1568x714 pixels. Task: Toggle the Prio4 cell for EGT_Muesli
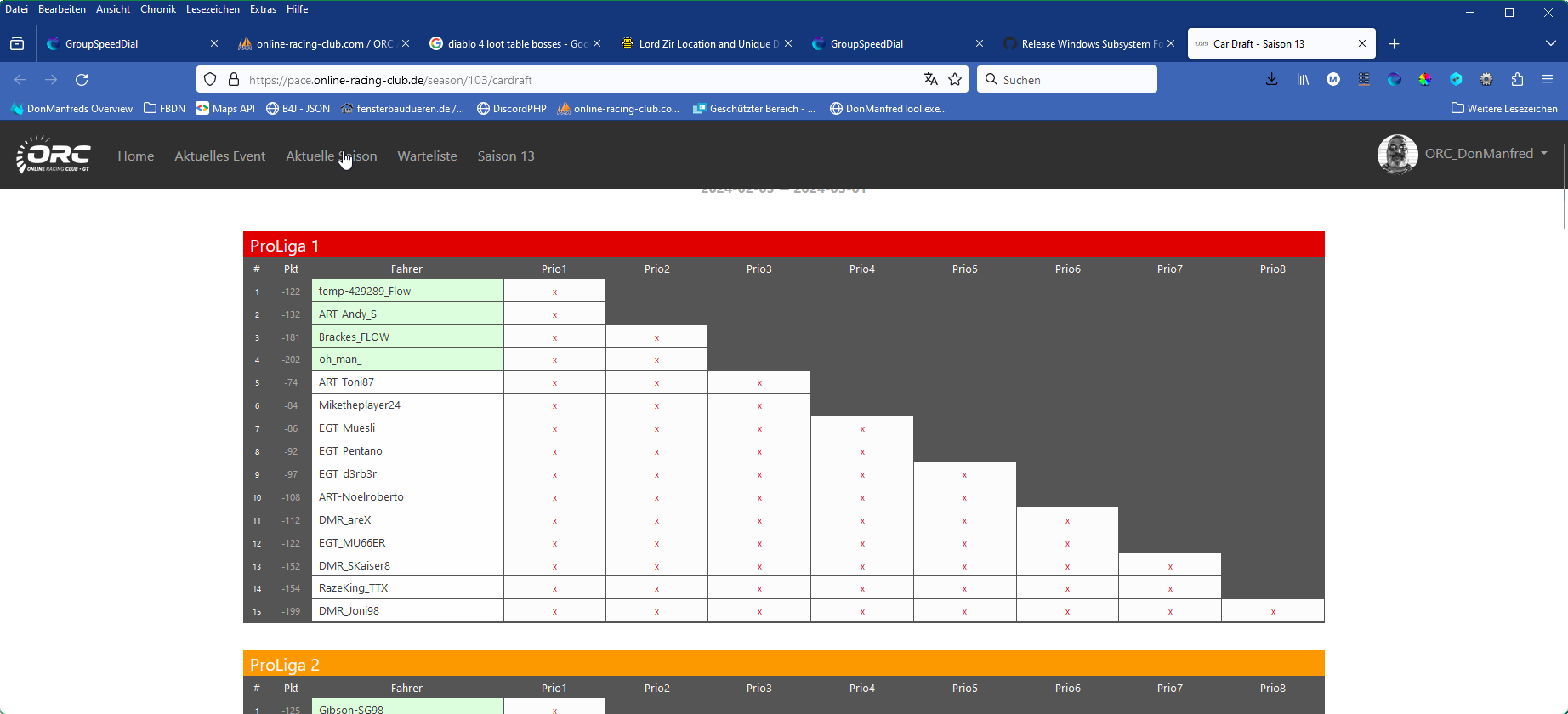click(861, 428)
